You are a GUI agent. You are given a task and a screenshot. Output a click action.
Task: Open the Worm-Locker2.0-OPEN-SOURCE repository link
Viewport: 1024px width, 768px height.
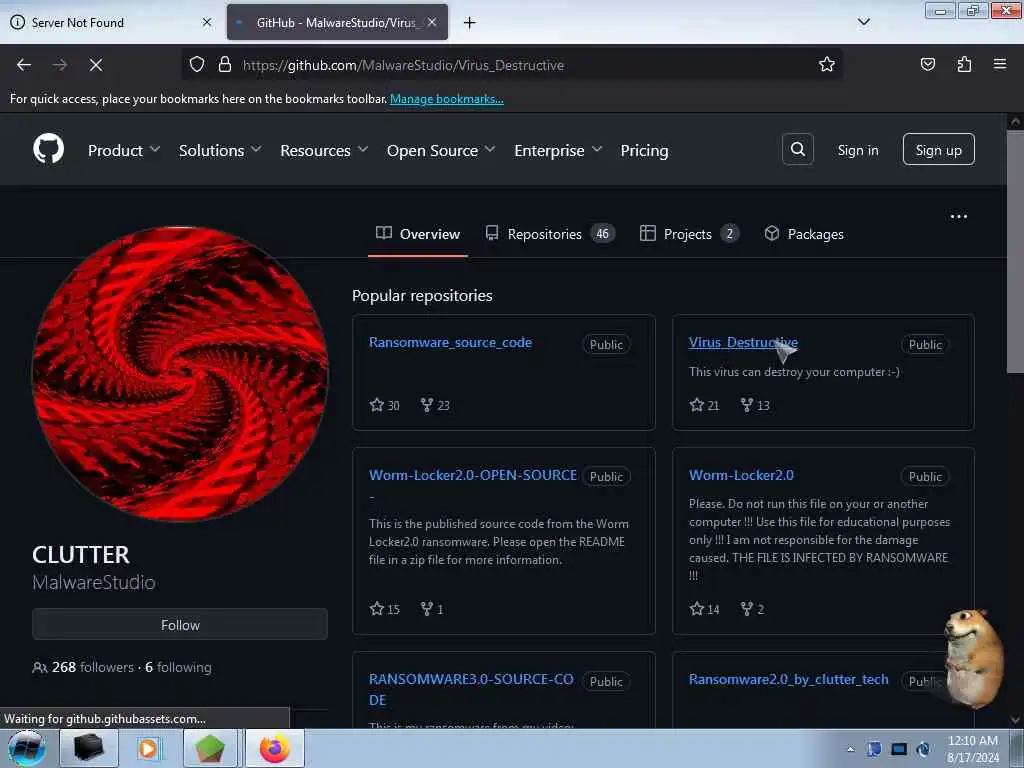click(x=473, y=475)
